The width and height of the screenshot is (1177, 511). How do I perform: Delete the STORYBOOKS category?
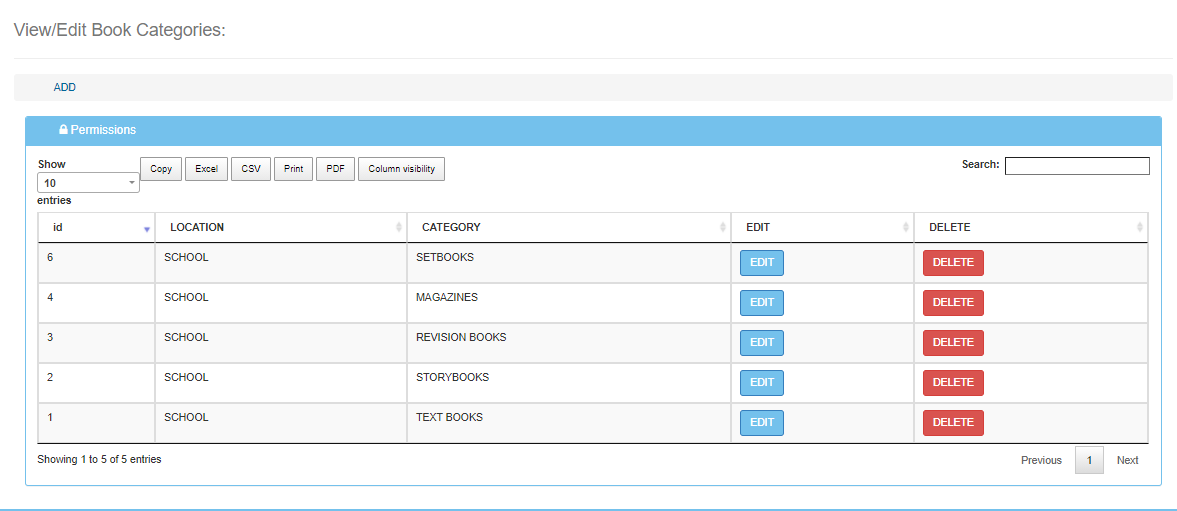click(952, 383)
